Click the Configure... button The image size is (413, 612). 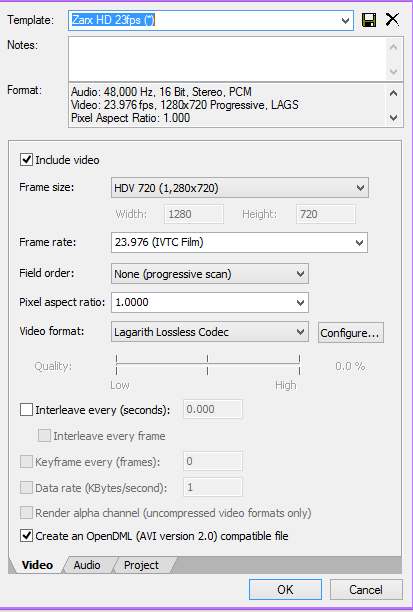[x=351, y=333]
